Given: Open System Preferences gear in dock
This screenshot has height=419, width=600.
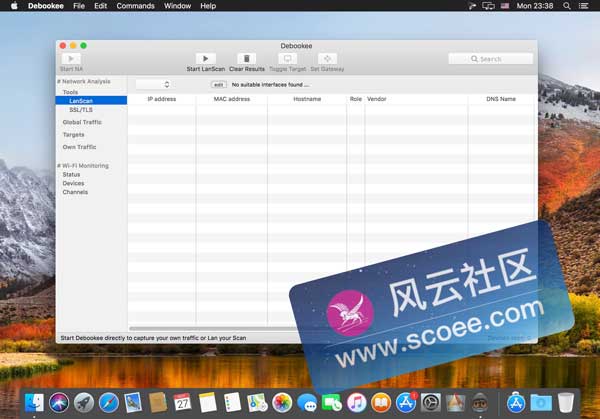Looking at the screenshot, I should (430, 403).
